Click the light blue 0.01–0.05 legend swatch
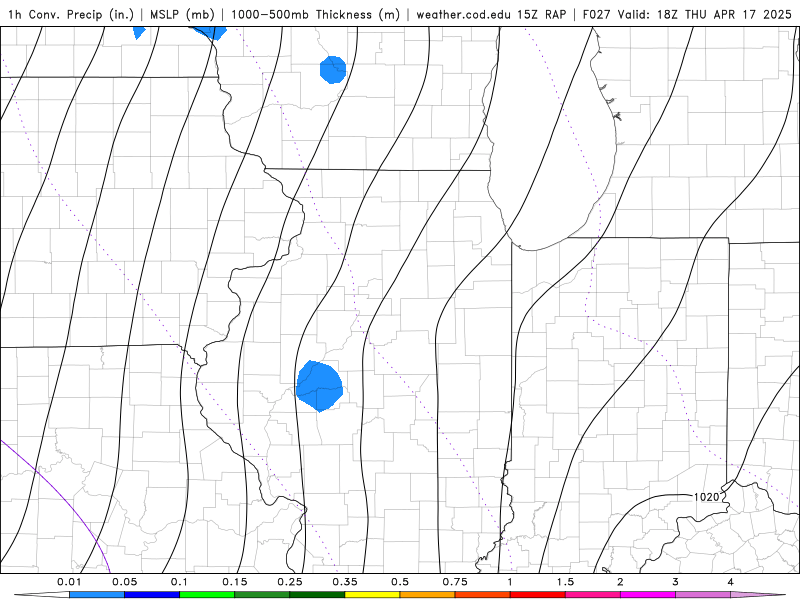The image size is (800, 600). (97, 595)
